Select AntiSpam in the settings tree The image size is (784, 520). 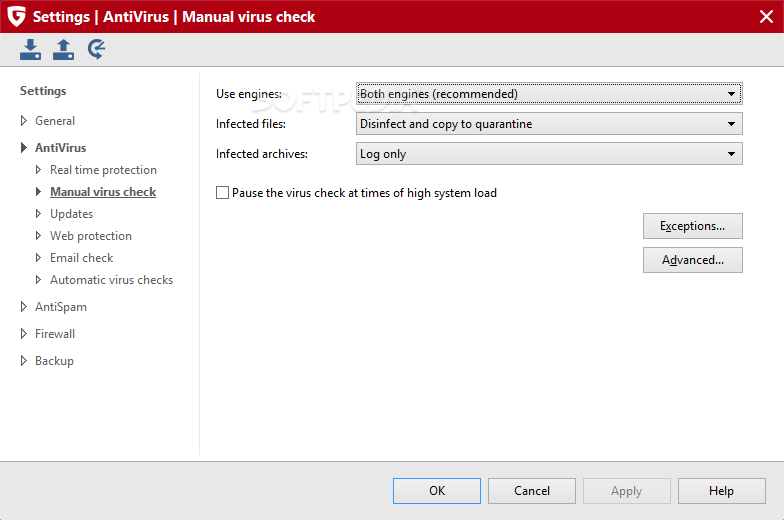[61, 307]
